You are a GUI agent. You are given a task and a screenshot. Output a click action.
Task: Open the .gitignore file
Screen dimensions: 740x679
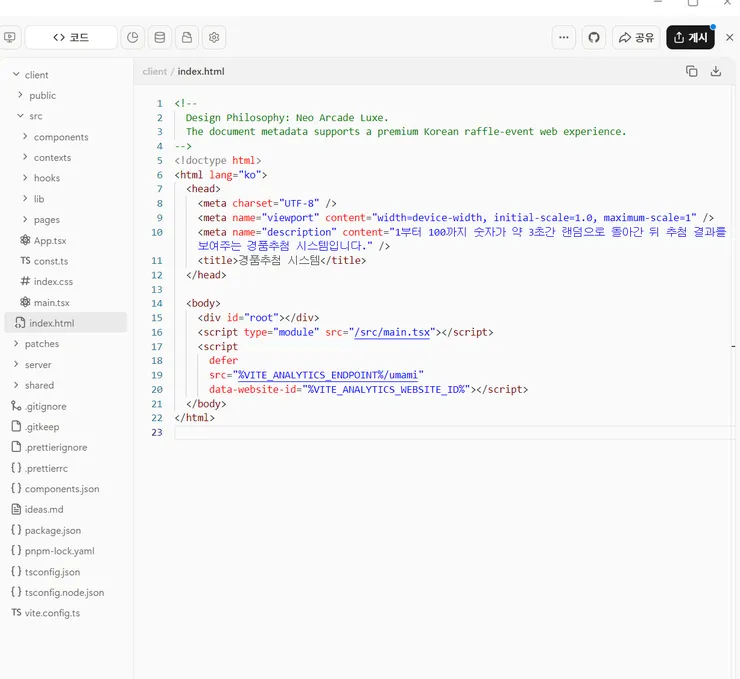pyautogui.click(x=46, y=406)
